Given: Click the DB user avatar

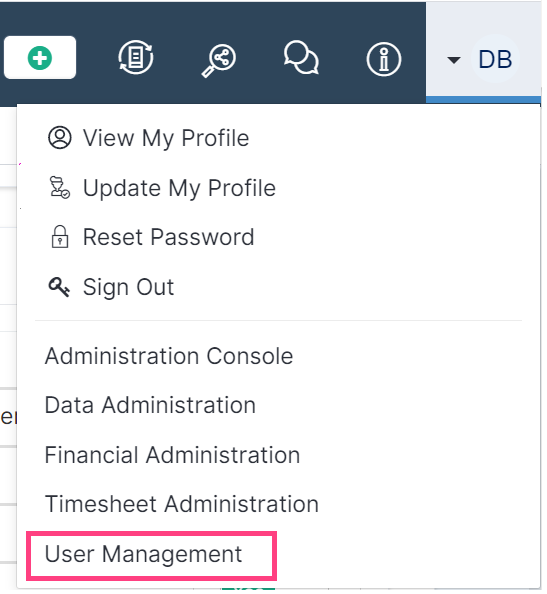Looking at the screenshot, I should (495, 59).
